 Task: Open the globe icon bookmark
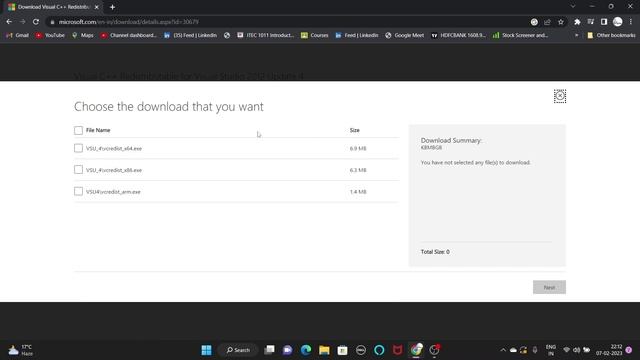click(227, 36)
